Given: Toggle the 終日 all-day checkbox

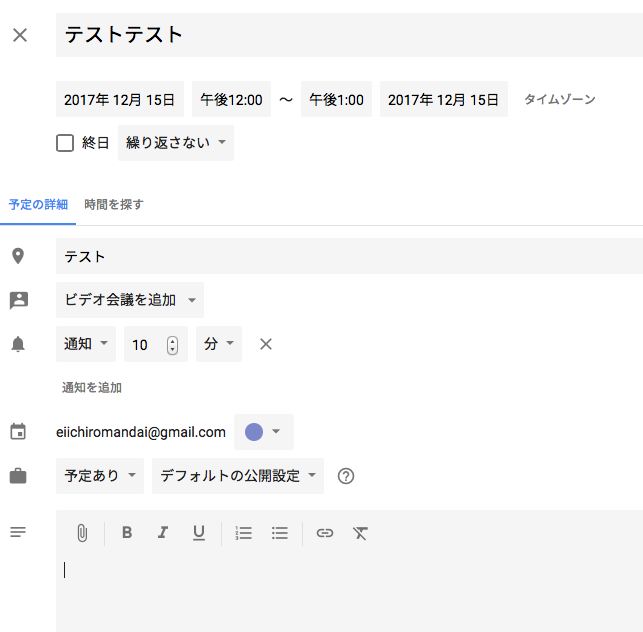Looking at the screenshot, I should click(65, 143).
